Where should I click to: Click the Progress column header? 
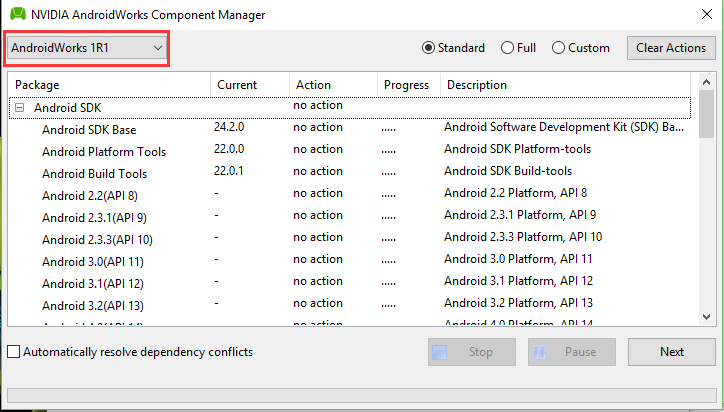coord(409,85)
